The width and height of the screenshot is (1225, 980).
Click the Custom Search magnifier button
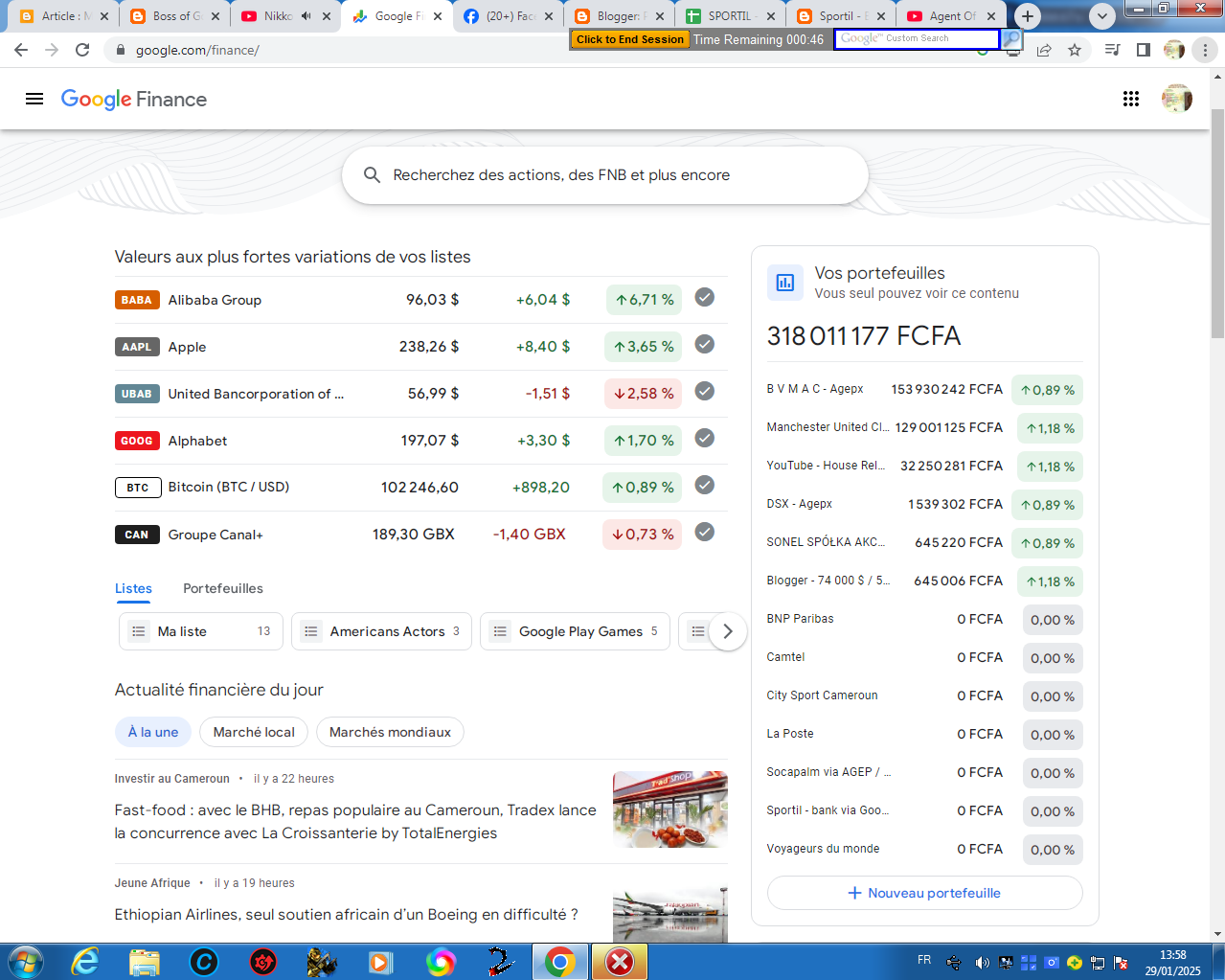point(1011,38)
